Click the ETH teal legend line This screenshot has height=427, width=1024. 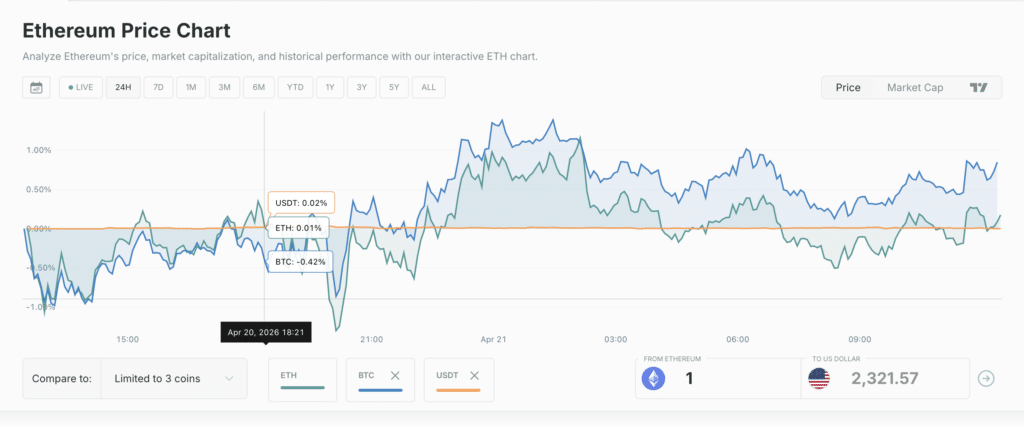[x=302, y=388]
